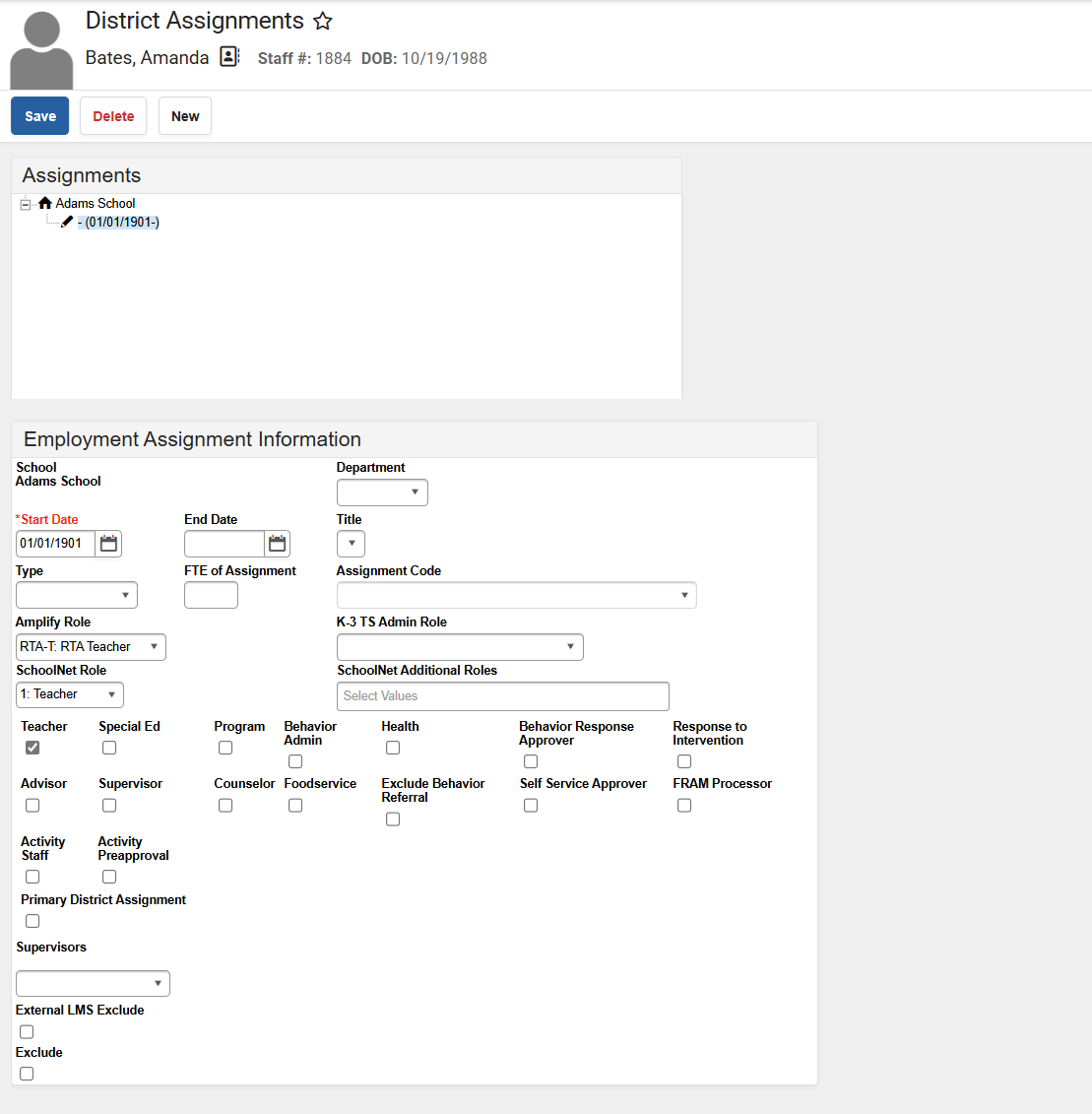Enable the External LMS Exclude checkbox

(27, 1032)
